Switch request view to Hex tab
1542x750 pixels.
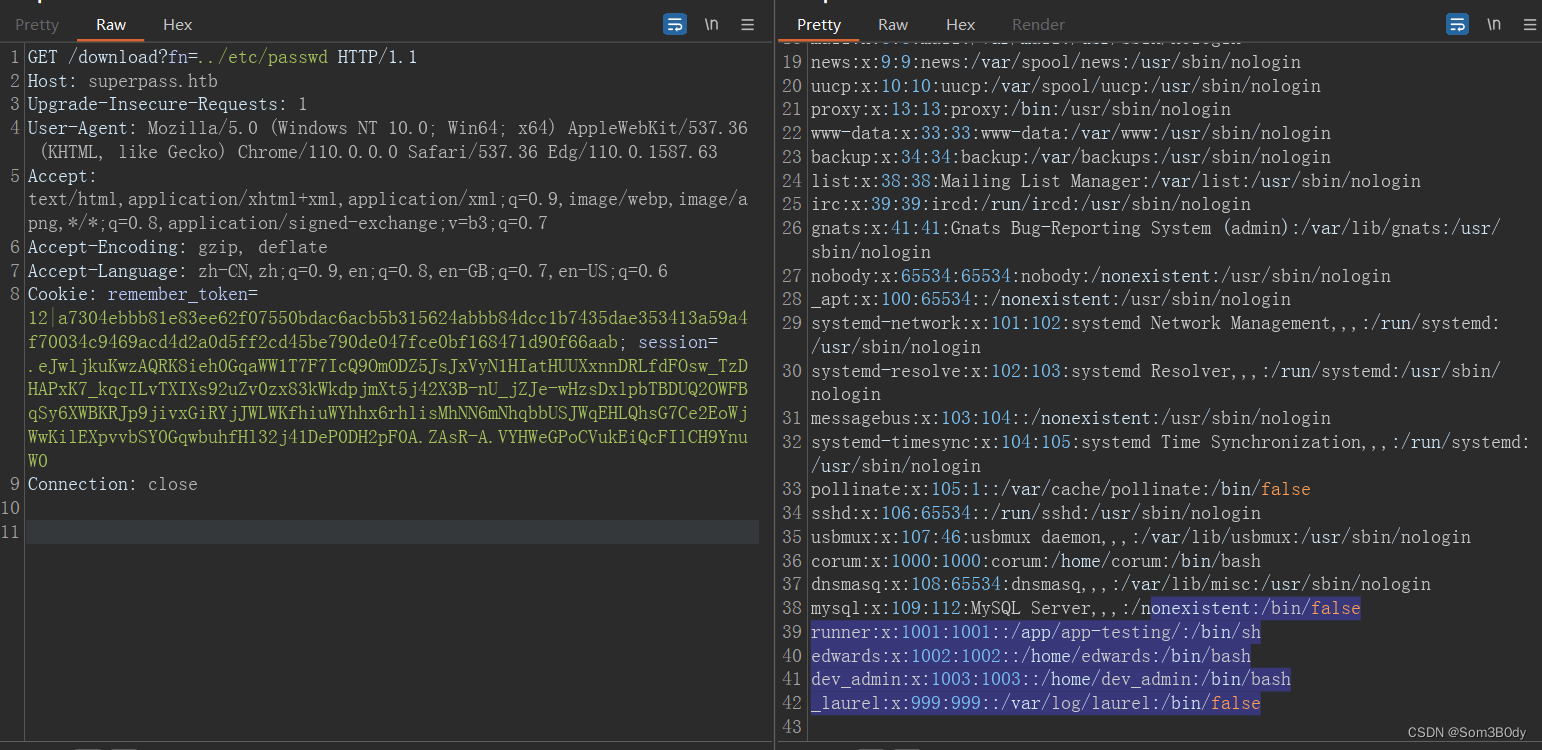(x=178, y=24)
